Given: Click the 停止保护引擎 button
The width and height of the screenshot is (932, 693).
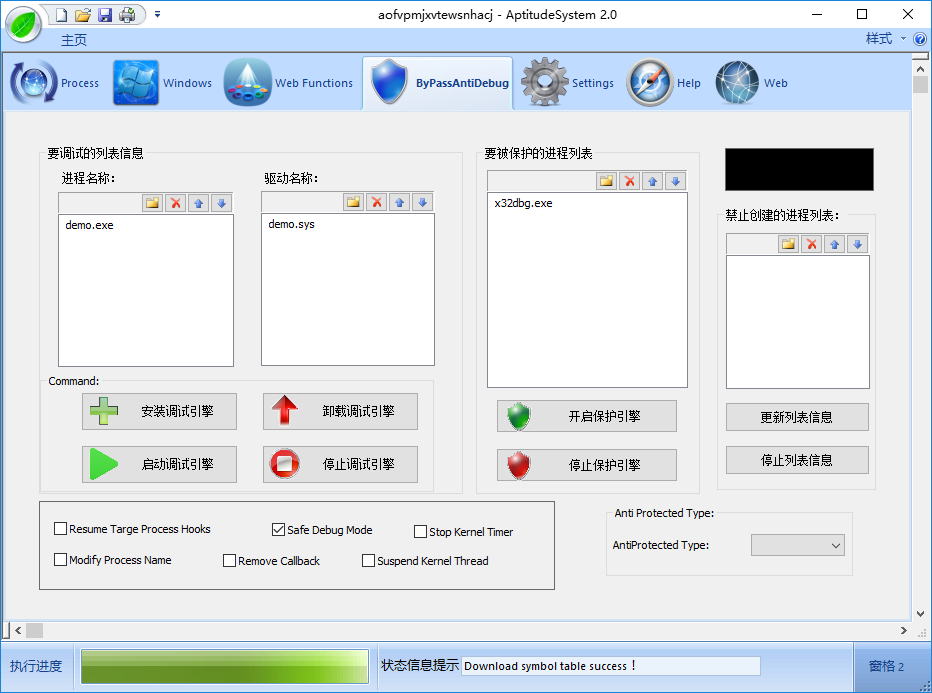Looking at the screenshot, I should [x=587, y=465].
